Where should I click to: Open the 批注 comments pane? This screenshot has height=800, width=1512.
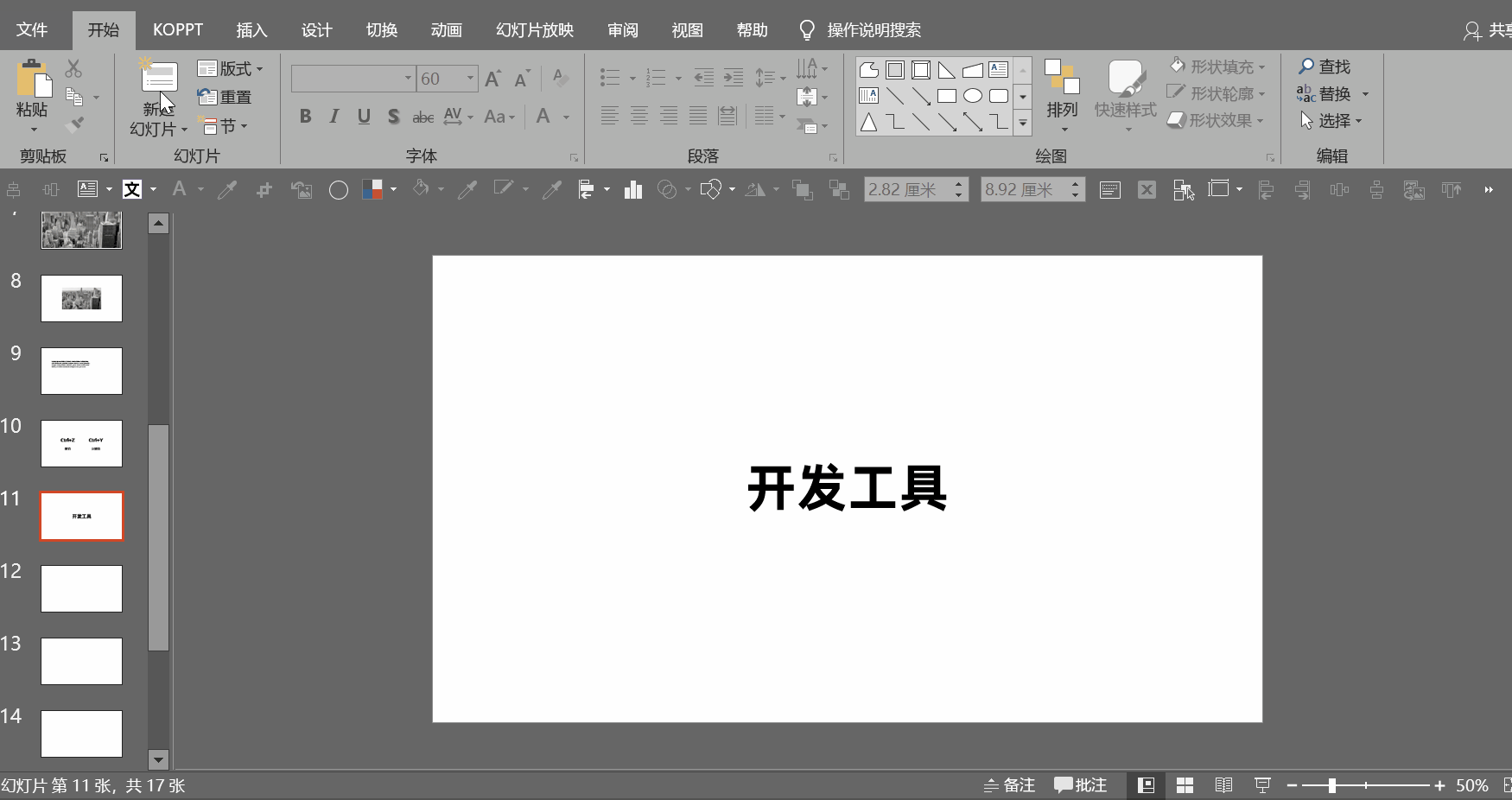pos(1080,785)
